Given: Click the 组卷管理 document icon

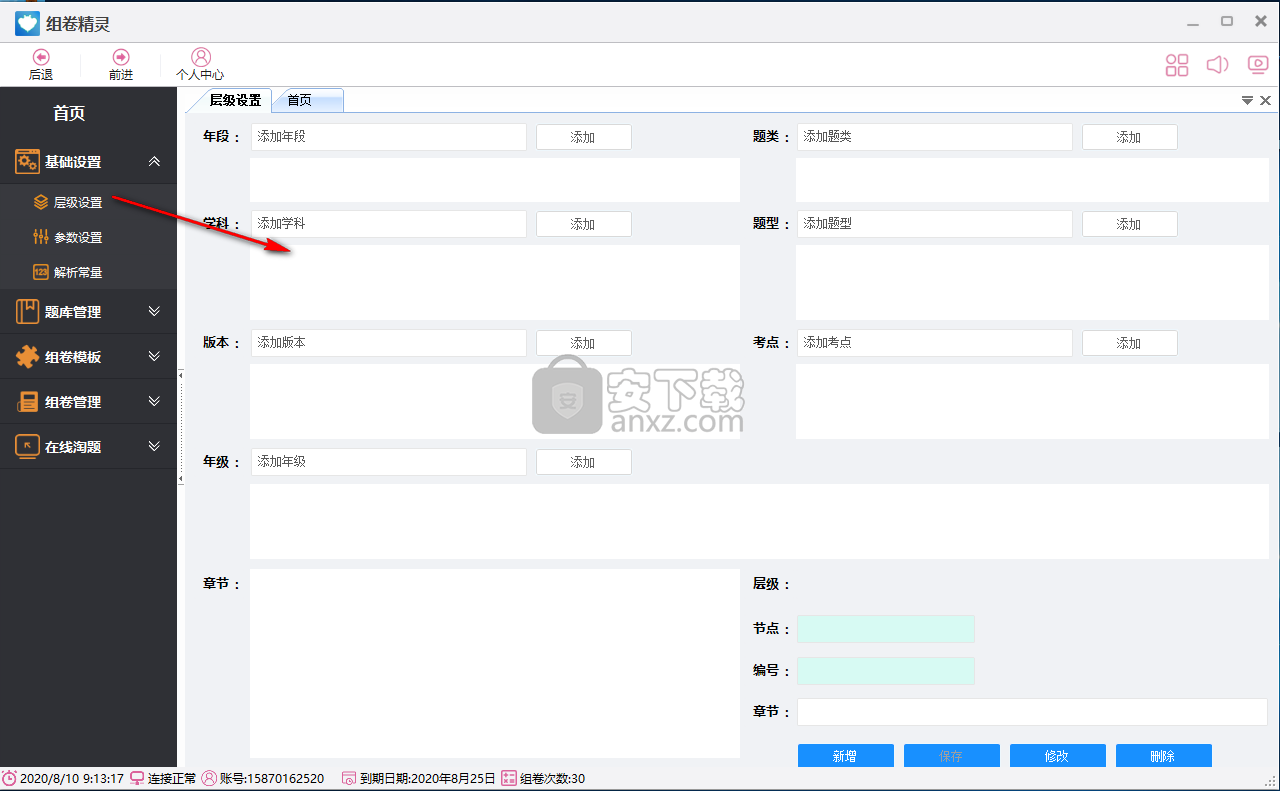Looking at the screenshot, I should tap(27, 401).
